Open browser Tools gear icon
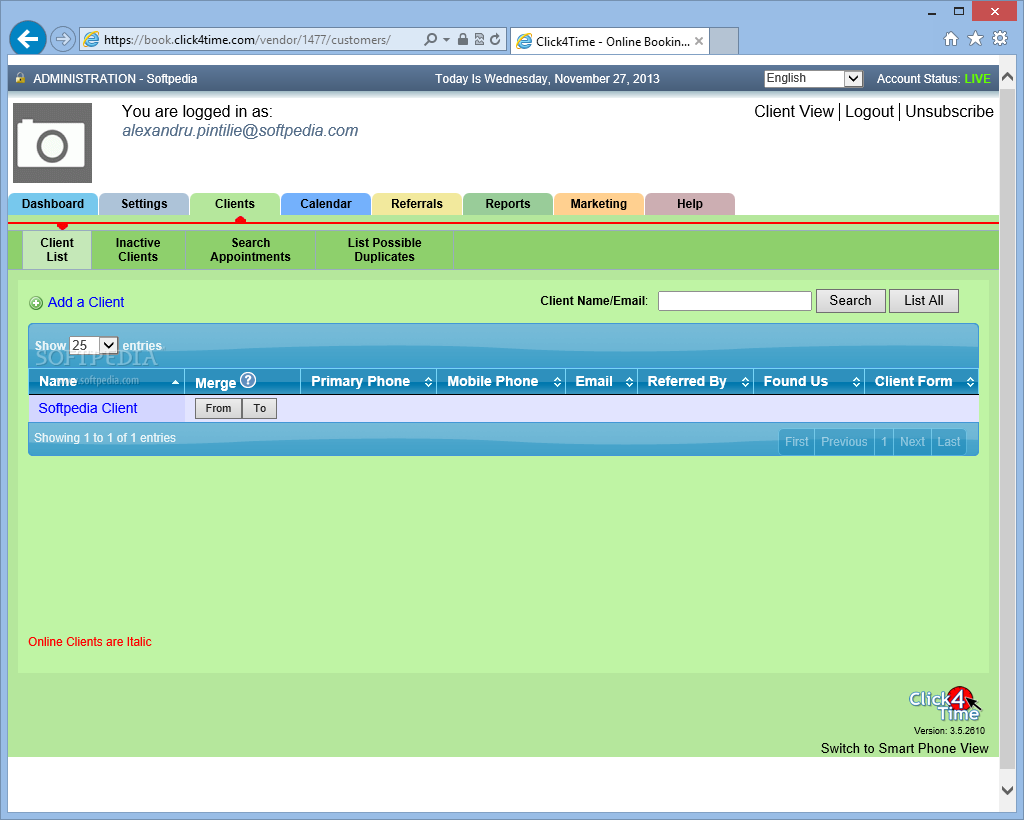The height and width of the screenshot is (820, 1024). tap(1000, 39)
